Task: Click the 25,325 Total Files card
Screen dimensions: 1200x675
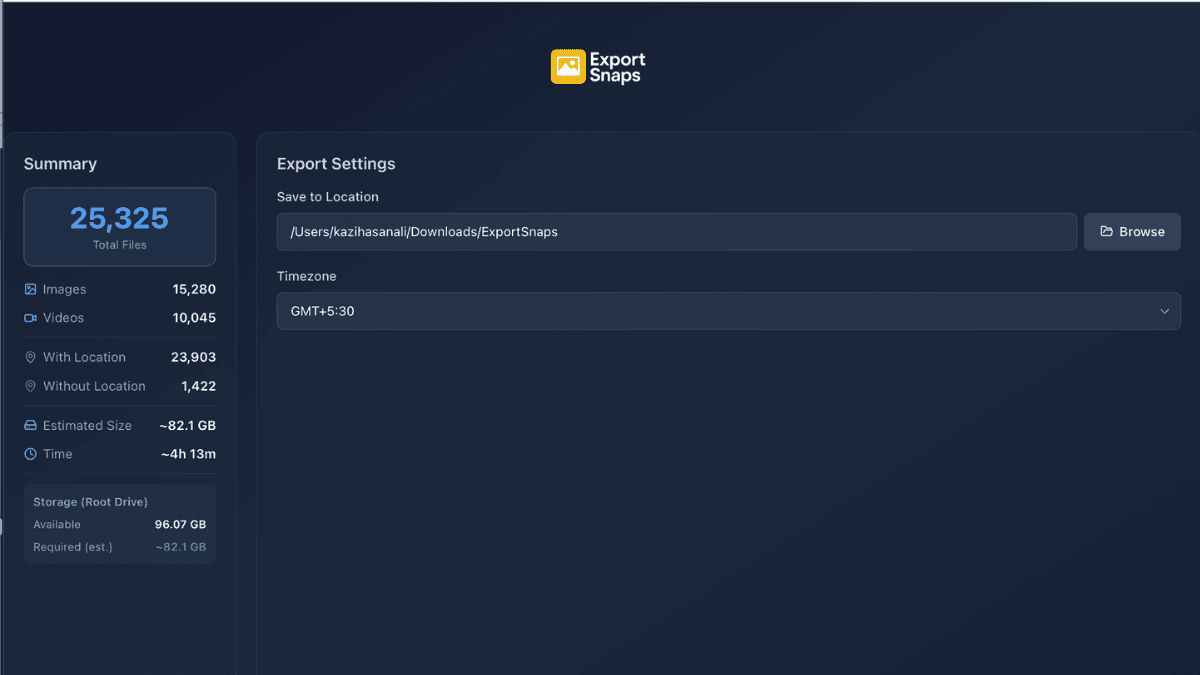Action: coord(120,227)
